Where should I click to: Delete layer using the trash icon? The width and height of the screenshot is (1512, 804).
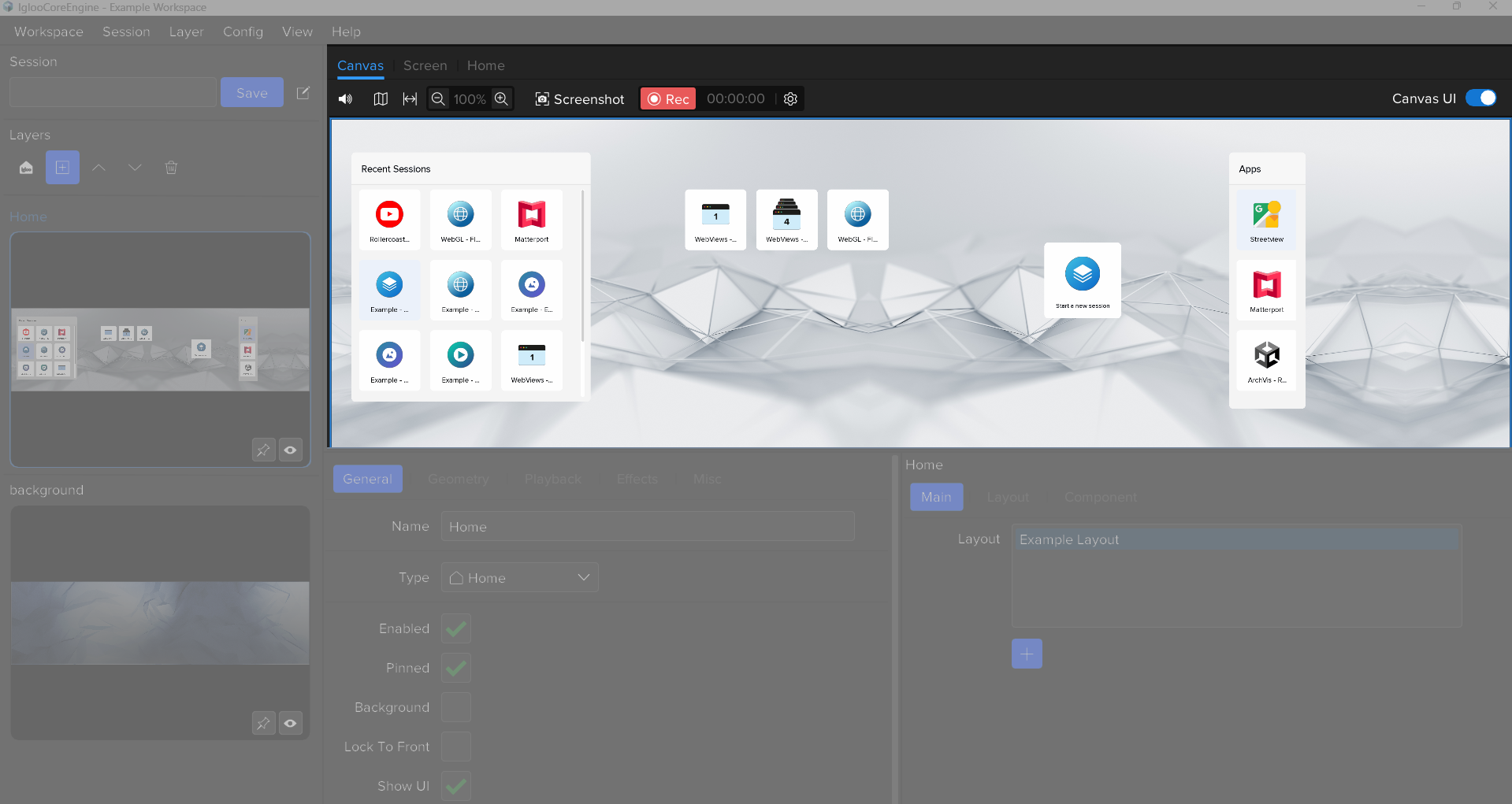click(171, 168)
